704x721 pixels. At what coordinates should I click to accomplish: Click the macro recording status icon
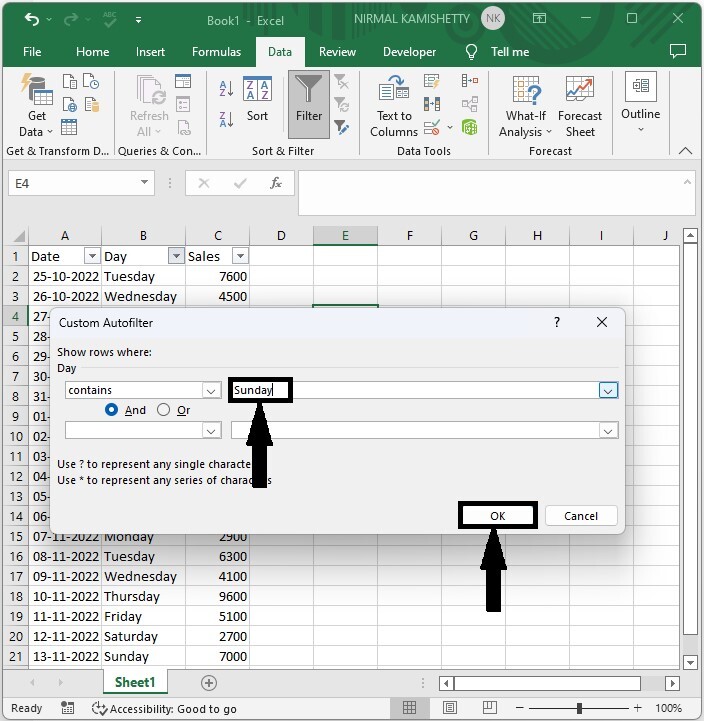click(x=68, y=708)
